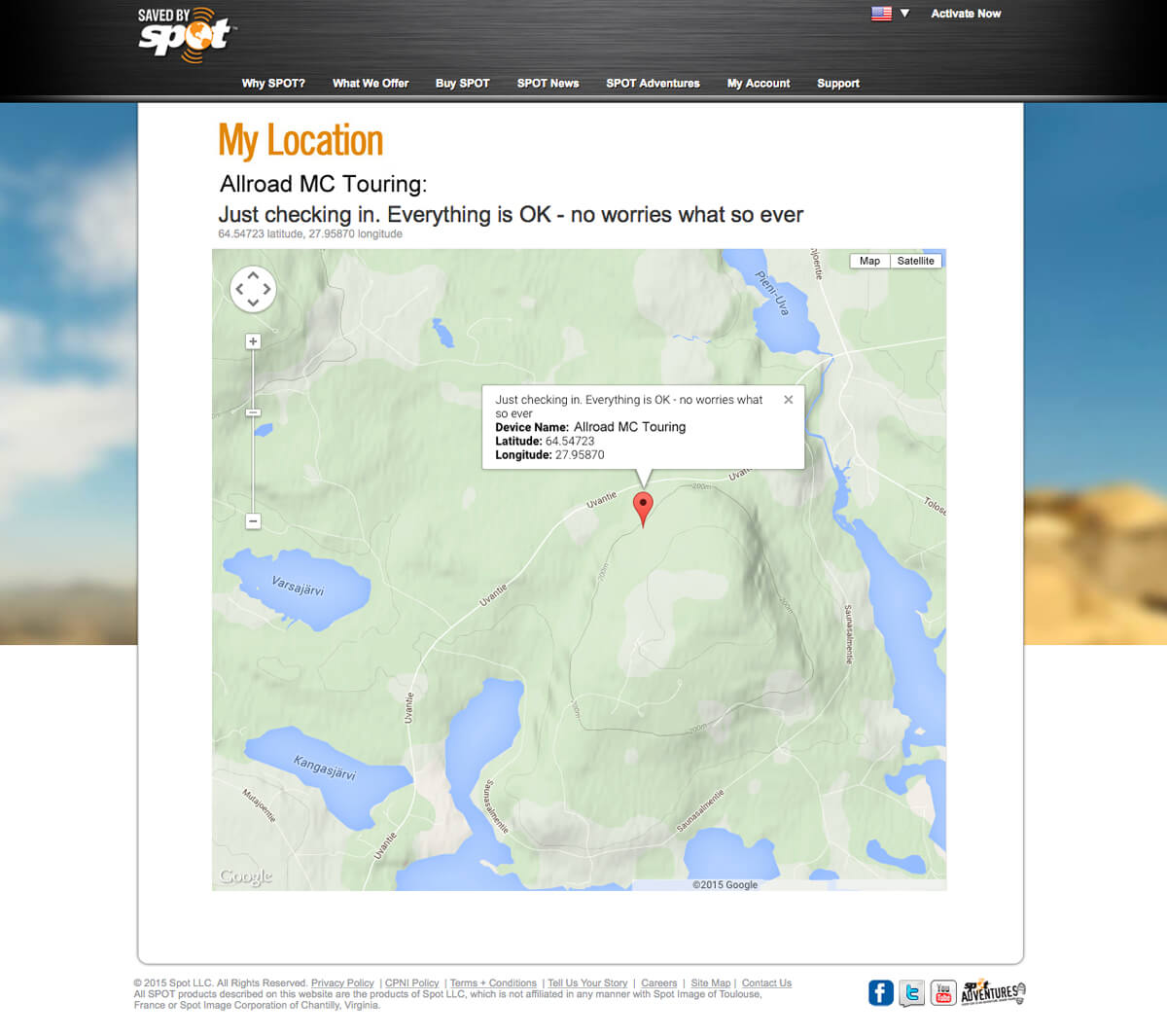Open the Twitter page icon
The width and height of the screenshot is (1167, 1036).
pyautogui.click(x=911, y=992)
